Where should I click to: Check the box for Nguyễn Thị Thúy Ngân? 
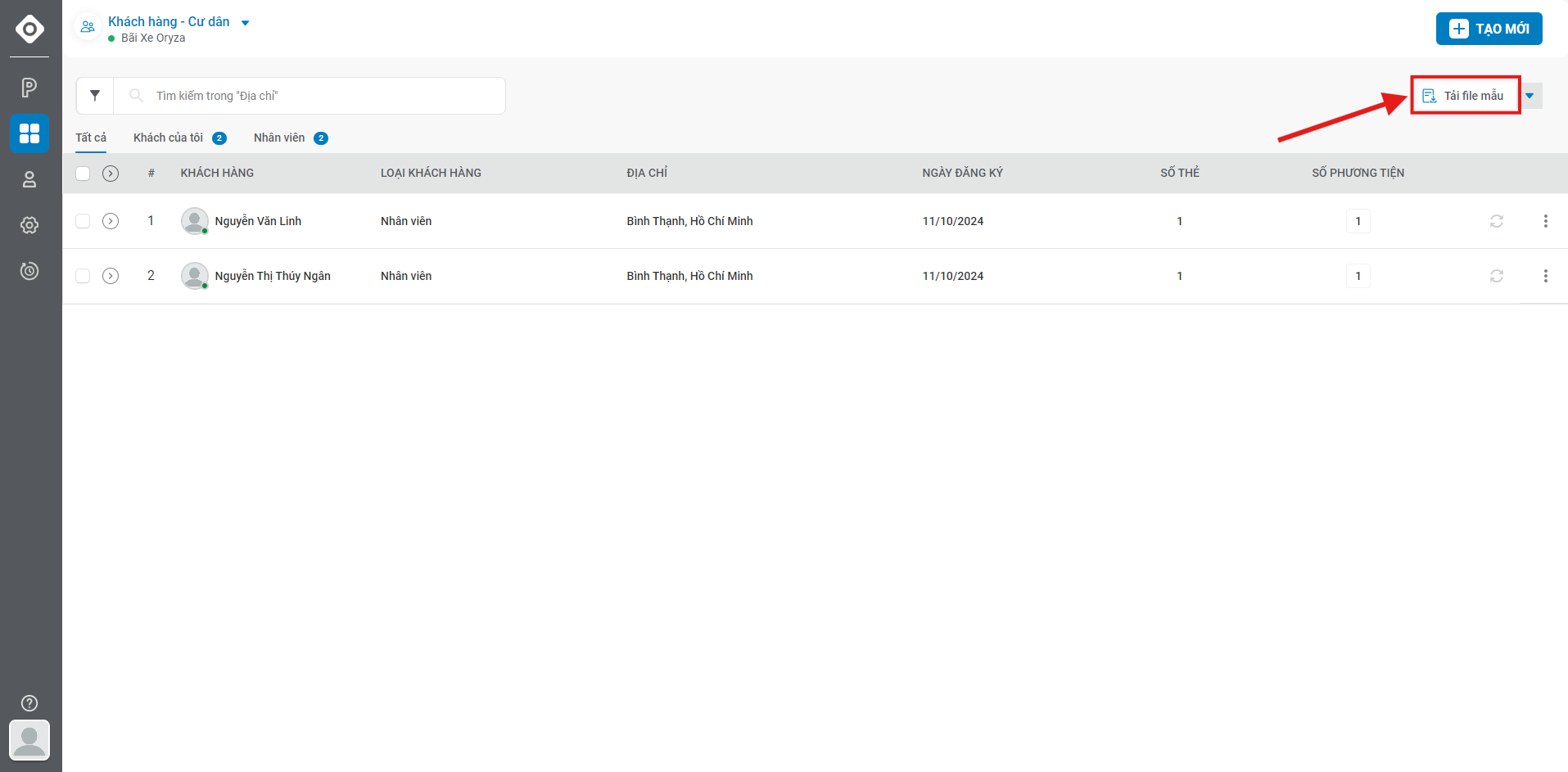[83, 276]
